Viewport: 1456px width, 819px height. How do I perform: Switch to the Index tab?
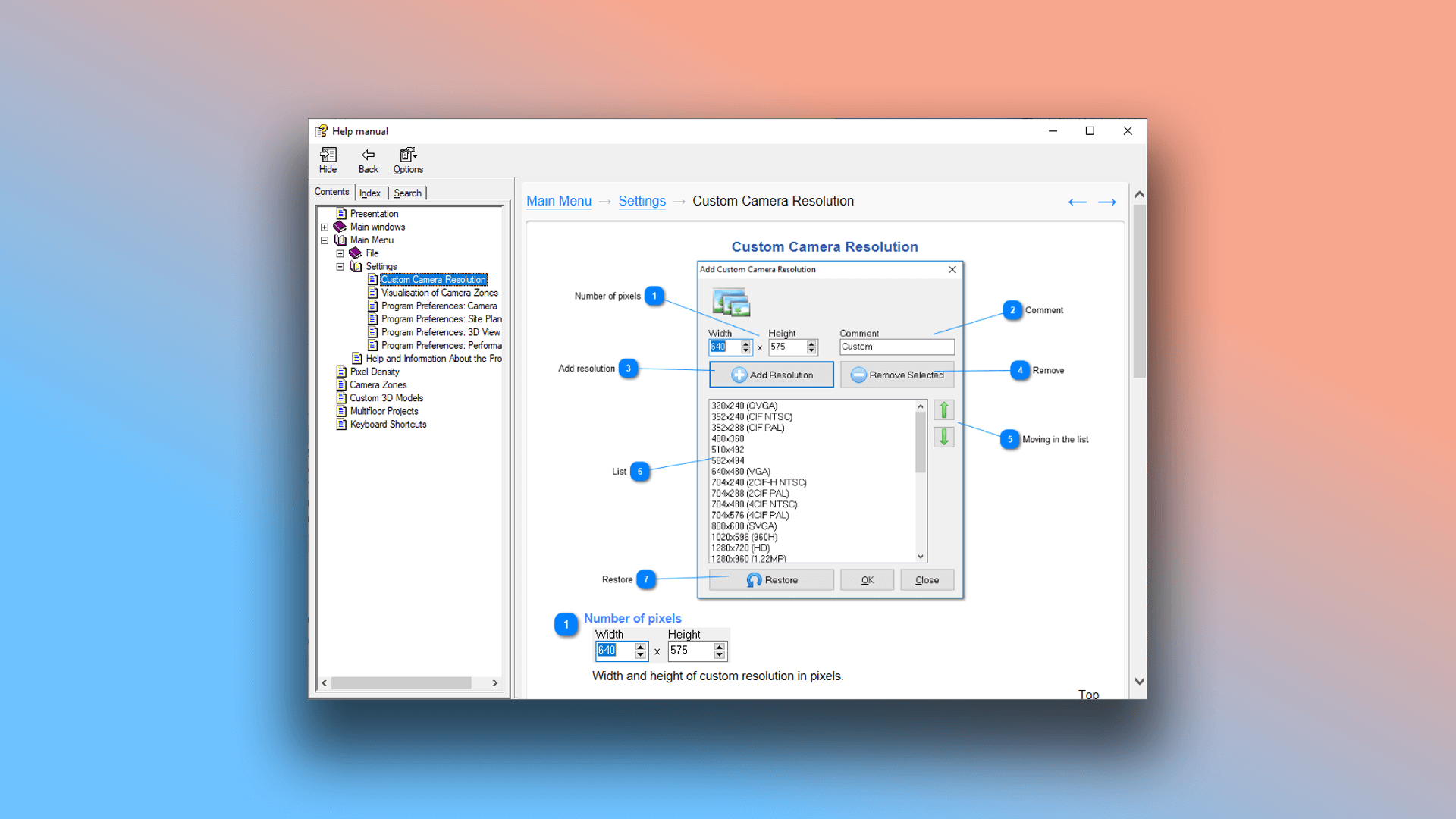coord(370,193)
